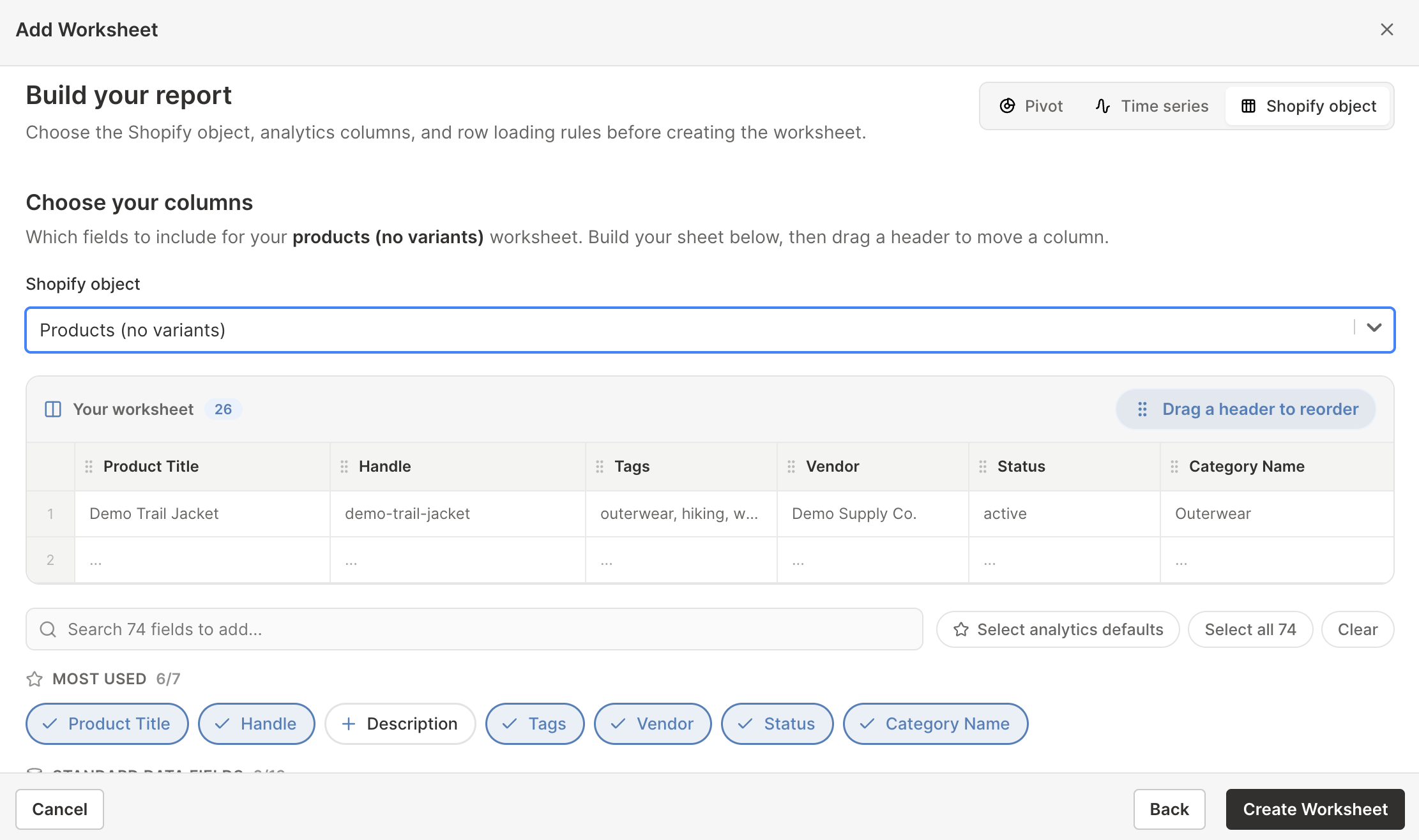Click the Drag a header to reorder hint

pos(1245,409)
